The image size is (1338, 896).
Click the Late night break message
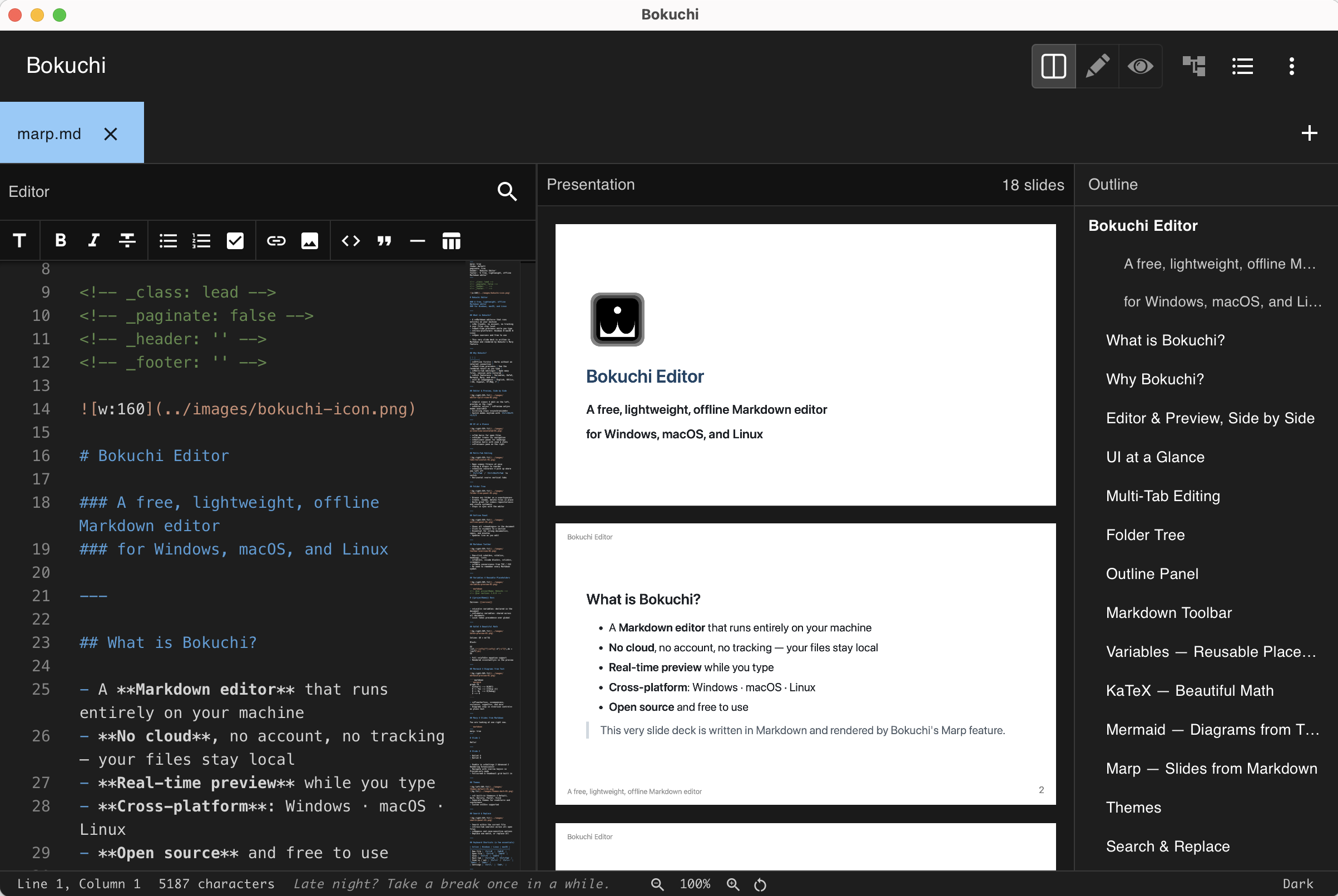coord(452,884)
